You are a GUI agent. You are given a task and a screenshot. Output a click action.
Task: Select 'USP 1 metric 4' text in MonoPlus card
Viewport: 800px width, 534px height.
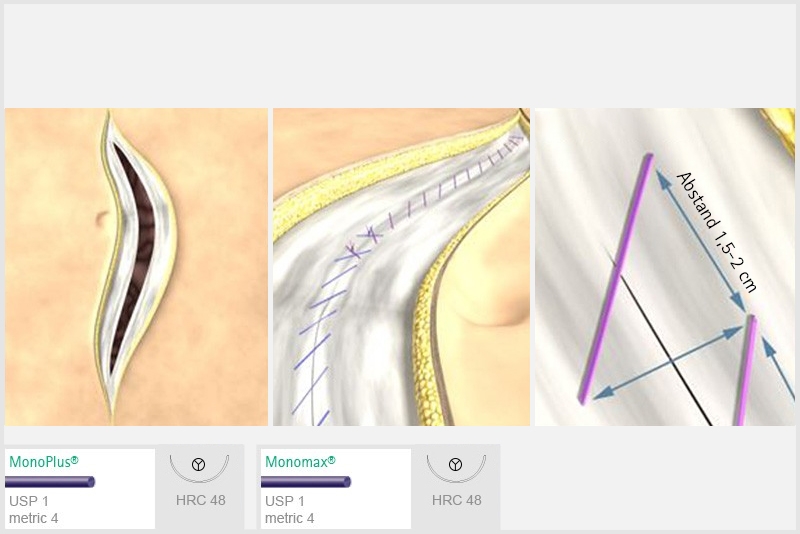click(34, 510)
